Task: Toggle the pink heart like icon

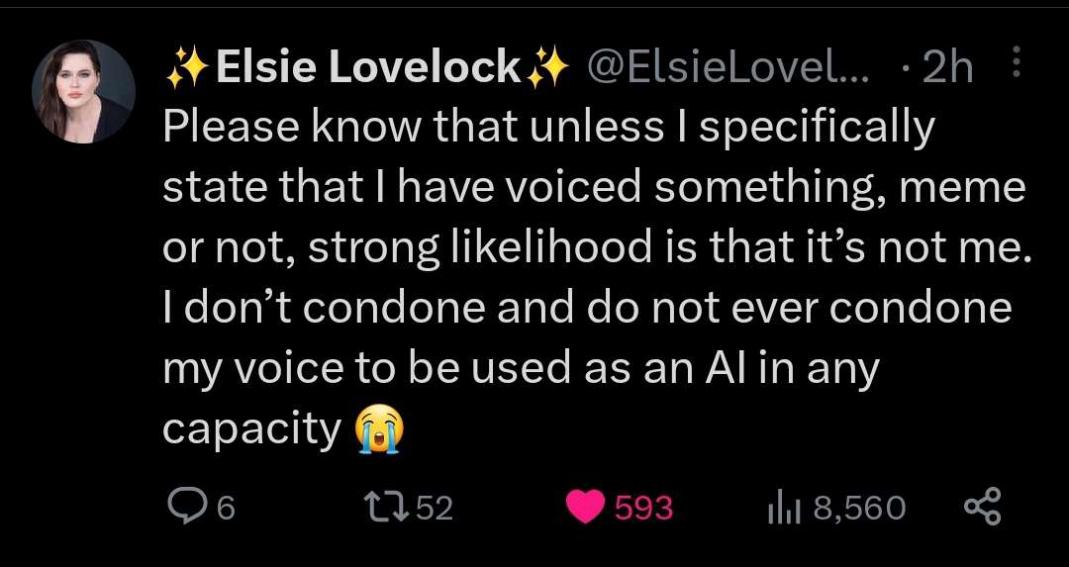Action: pyautogui.click(x=586, y=508)
